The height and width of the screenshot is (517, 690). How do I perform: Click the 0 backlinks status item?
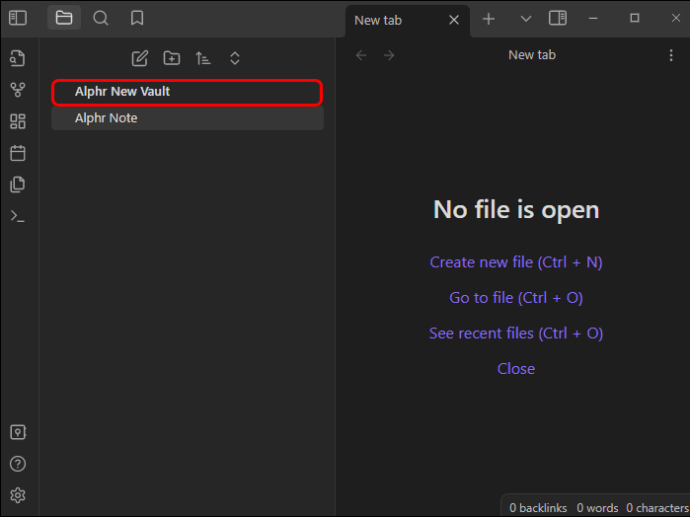point(538,508)
